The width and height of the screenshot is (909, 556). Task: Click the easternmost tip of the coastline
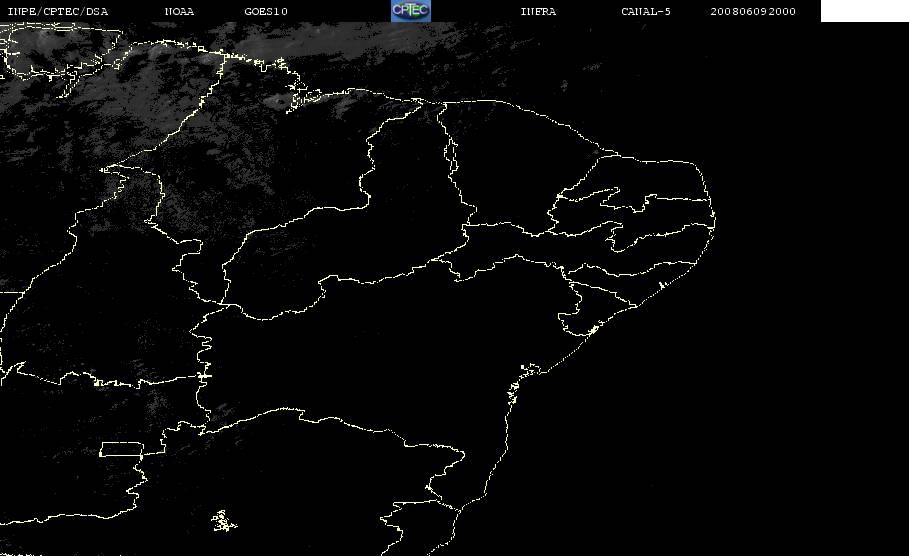pos(714,220)
